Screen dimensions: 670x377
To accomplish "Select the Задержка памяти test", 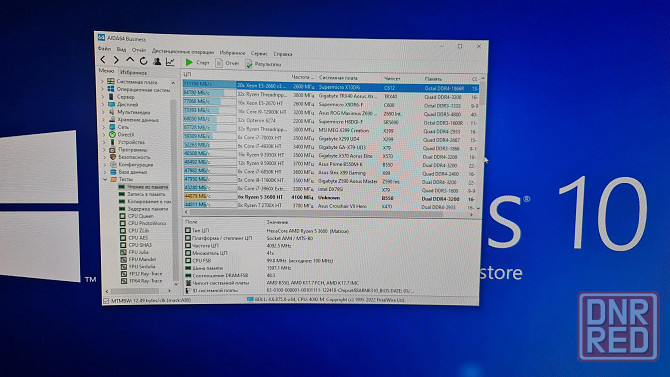I will coord(148,209).
